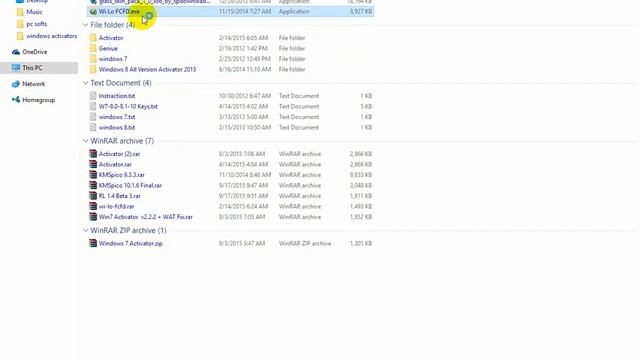This screenshot has width=640, height=360.
Task: Select the 'W7-8.0-8.1-10 Keys.txt' file name
Action: (x=128, y=107)
